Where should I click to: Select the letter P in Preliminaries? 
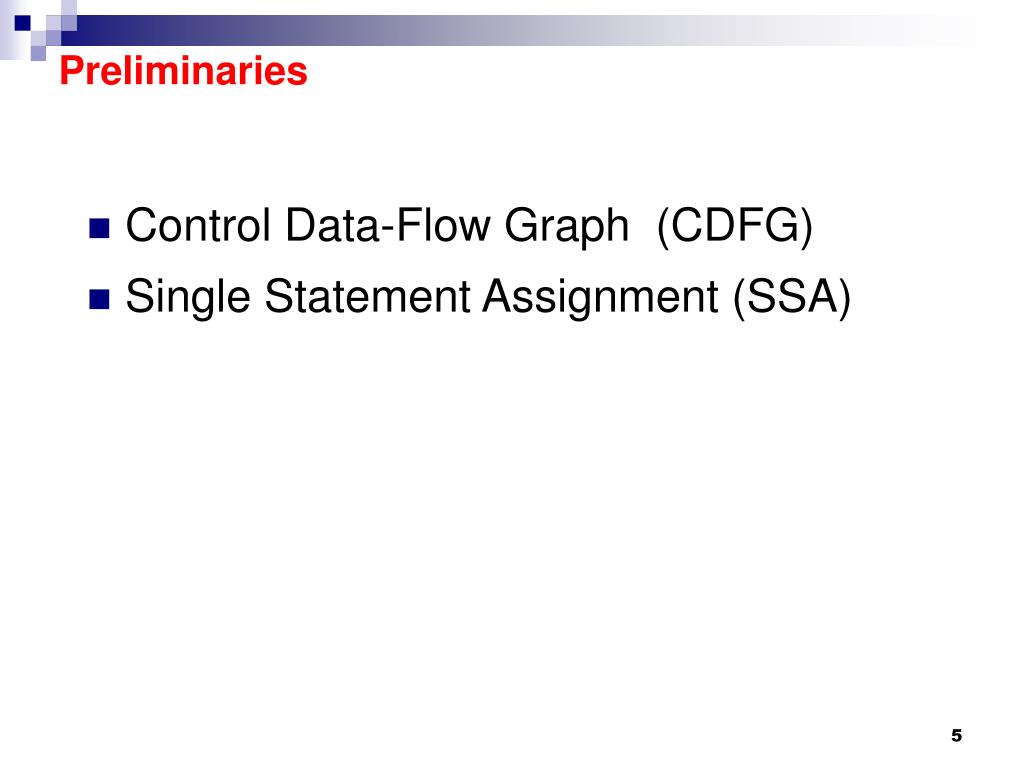(x=72, y=71)
